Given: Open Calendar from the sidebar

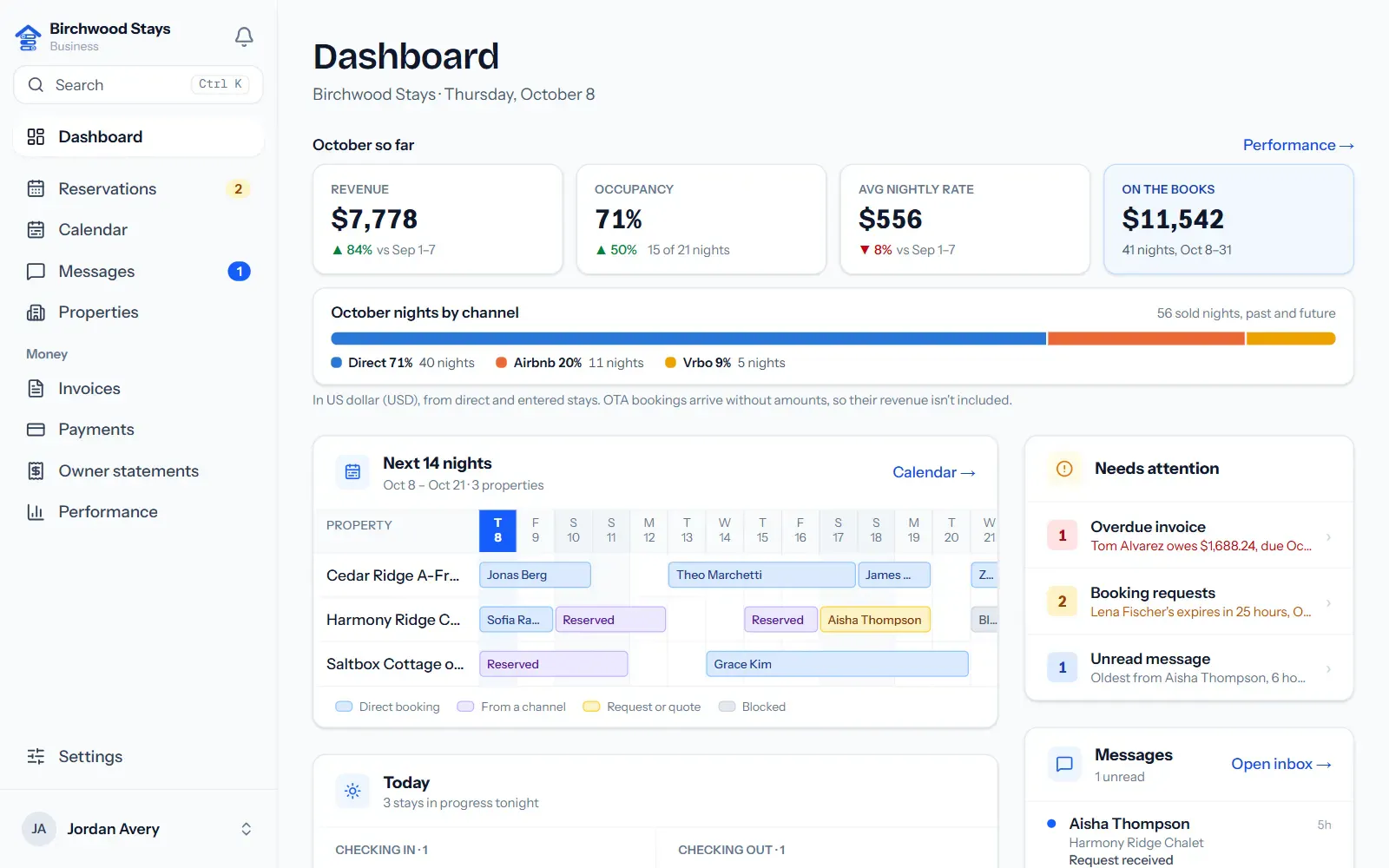Looking at the screenshot, I should (x=139, y=230).
